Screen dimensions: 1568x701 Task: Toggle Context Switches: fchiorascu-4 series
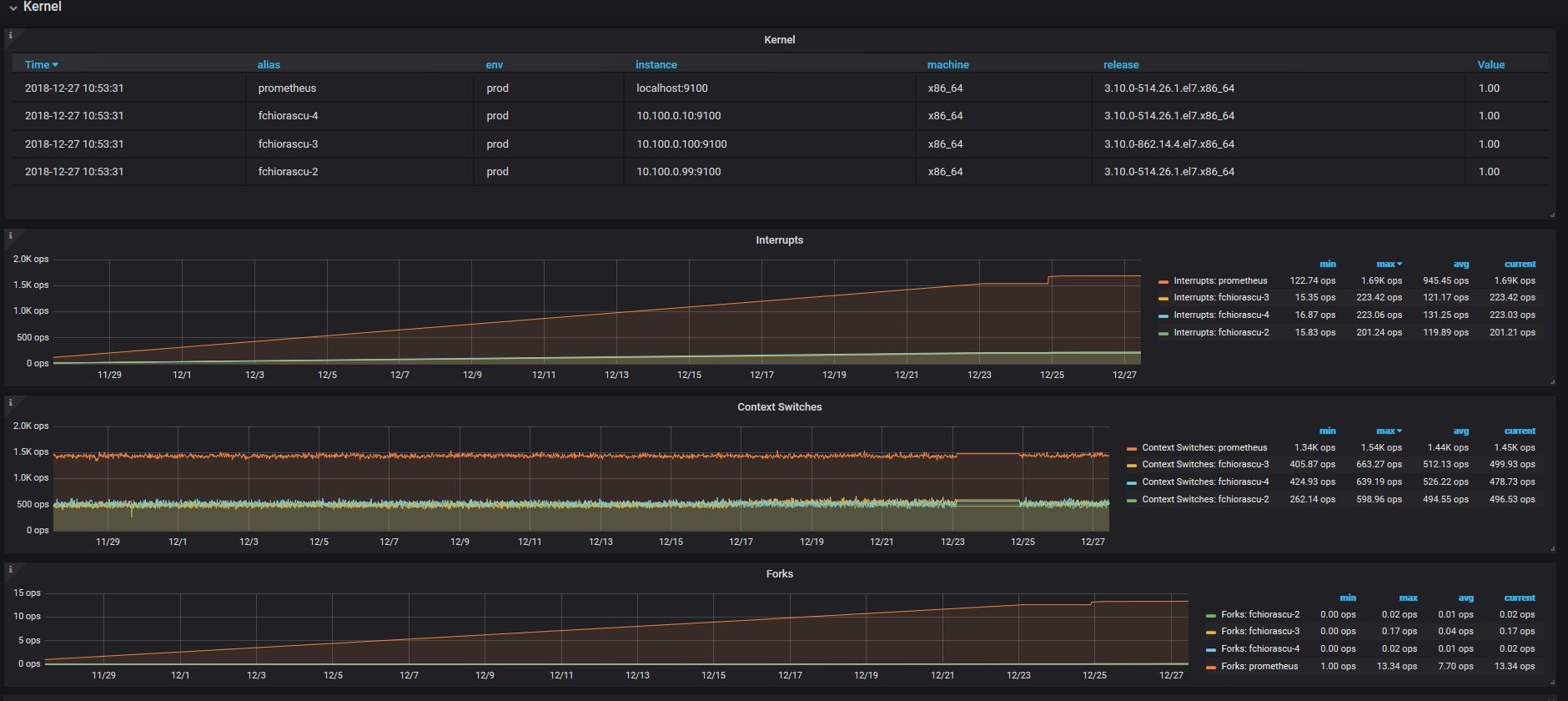1205,482
